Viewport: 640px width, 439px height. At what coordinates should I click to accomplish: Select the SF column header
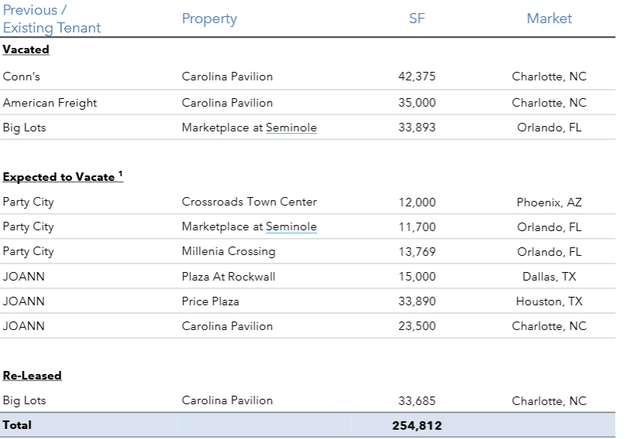coord(417,19)
